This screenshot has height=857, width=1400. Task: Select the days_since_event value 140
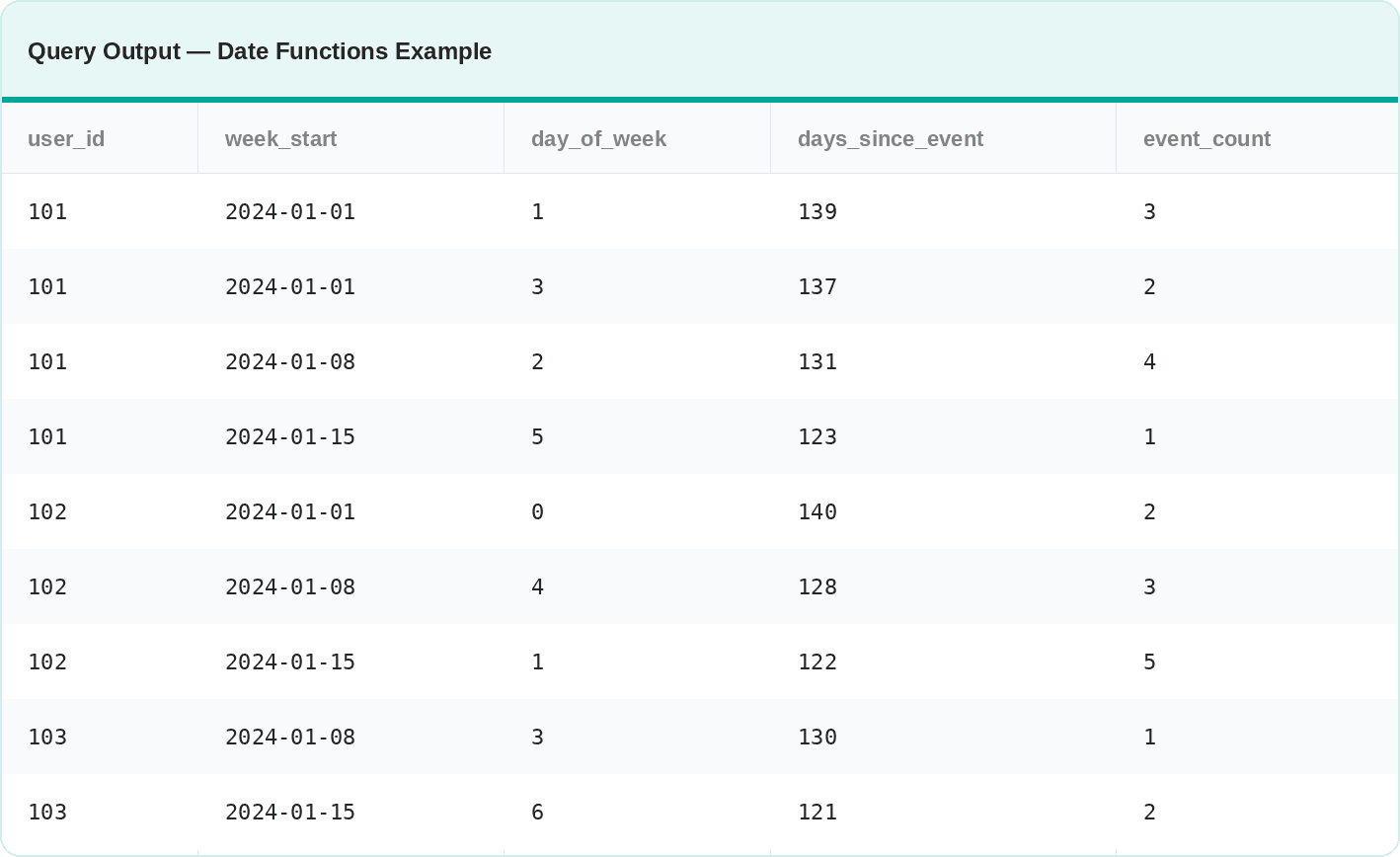pos(817,511)
